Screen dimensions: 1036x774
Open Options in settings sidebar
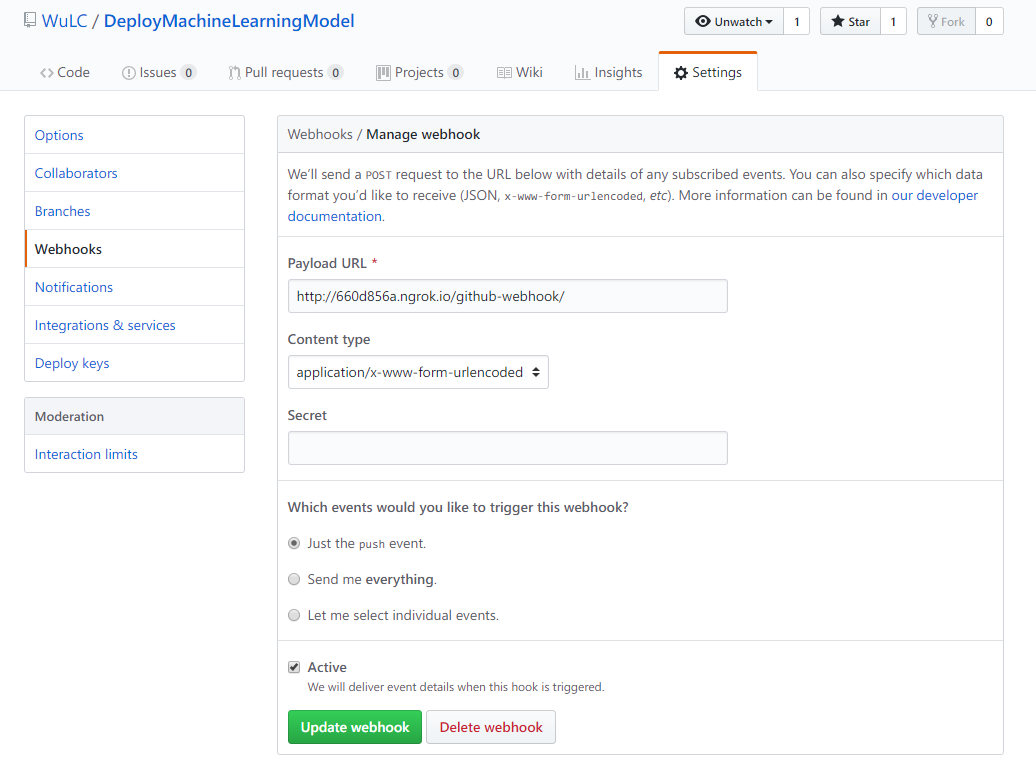click(134, 135)
